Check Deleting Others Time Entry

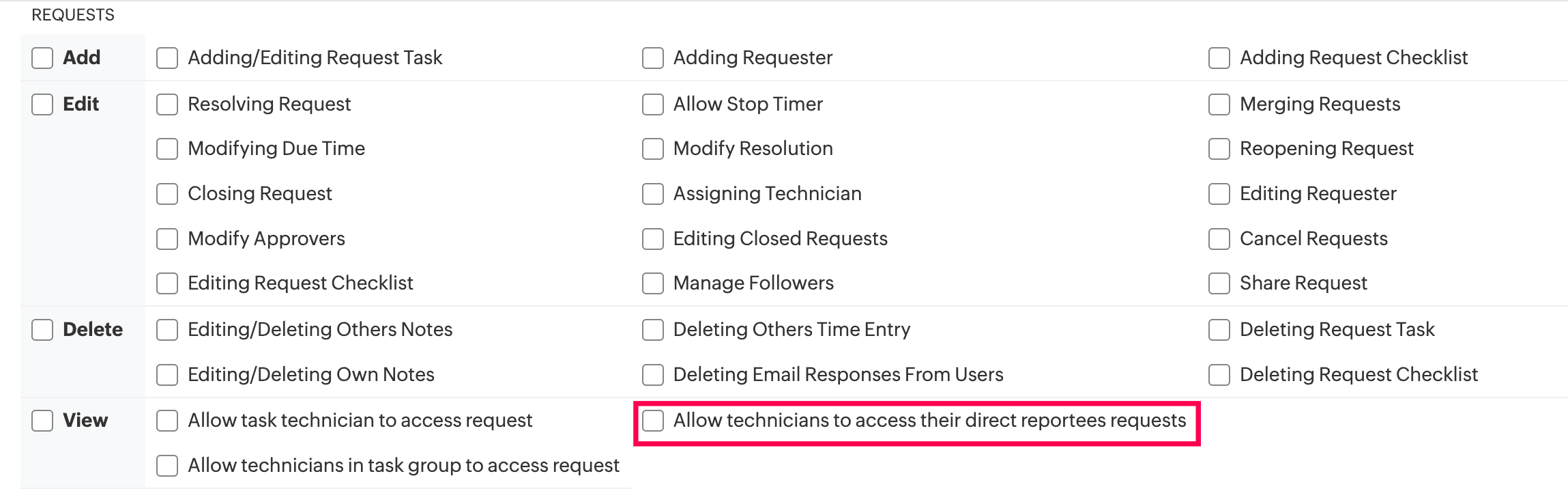click(x=653, y=330)
